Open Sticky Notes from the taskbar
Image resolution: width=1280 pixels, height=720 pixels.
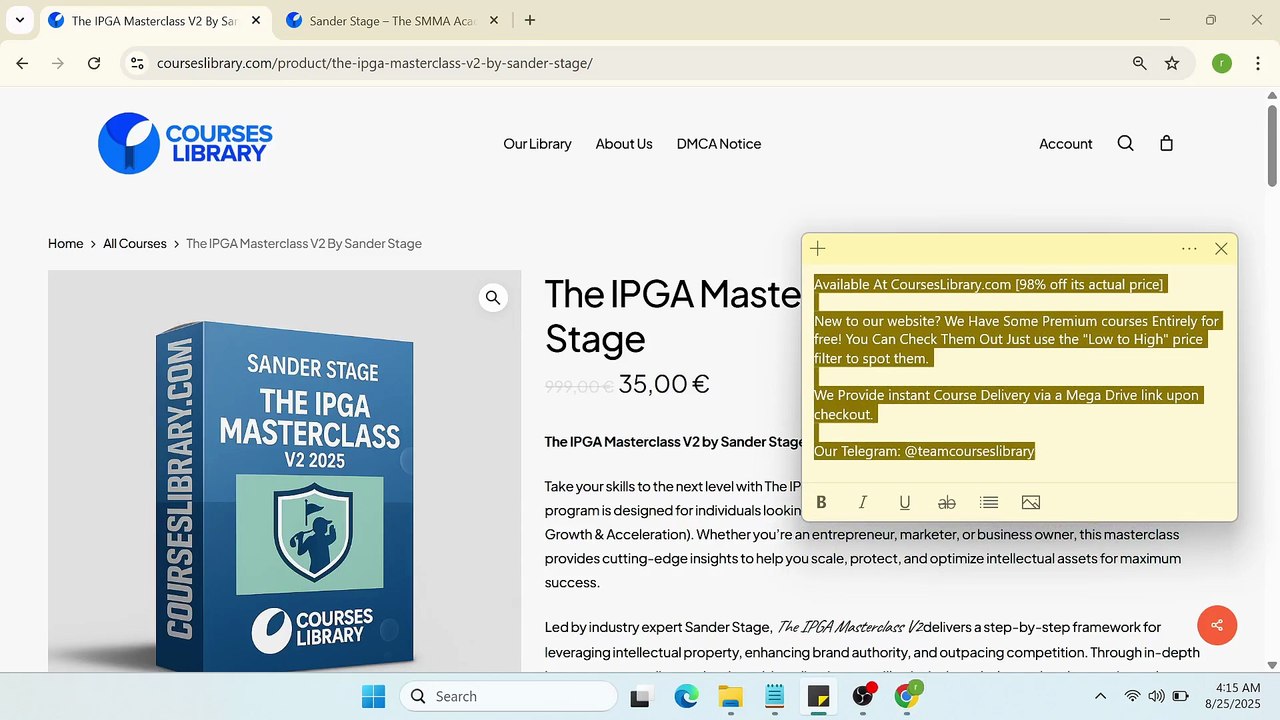(x=818, y=696)
